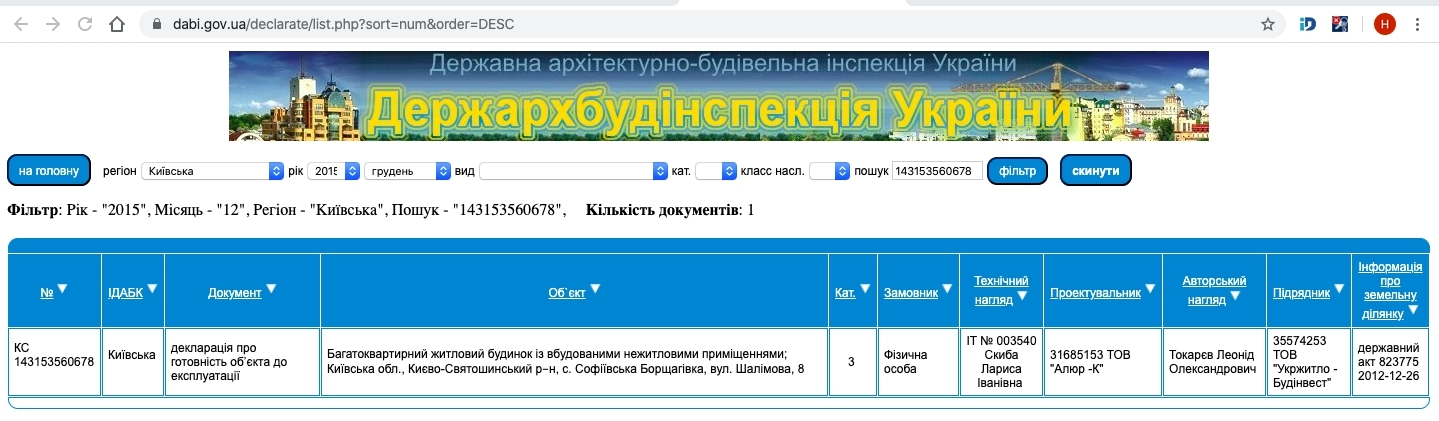Viewport: 1439px width, 421px height.
Task: Select the category cell with value 3
Action: pyautogui.click(x=852, y=362)
